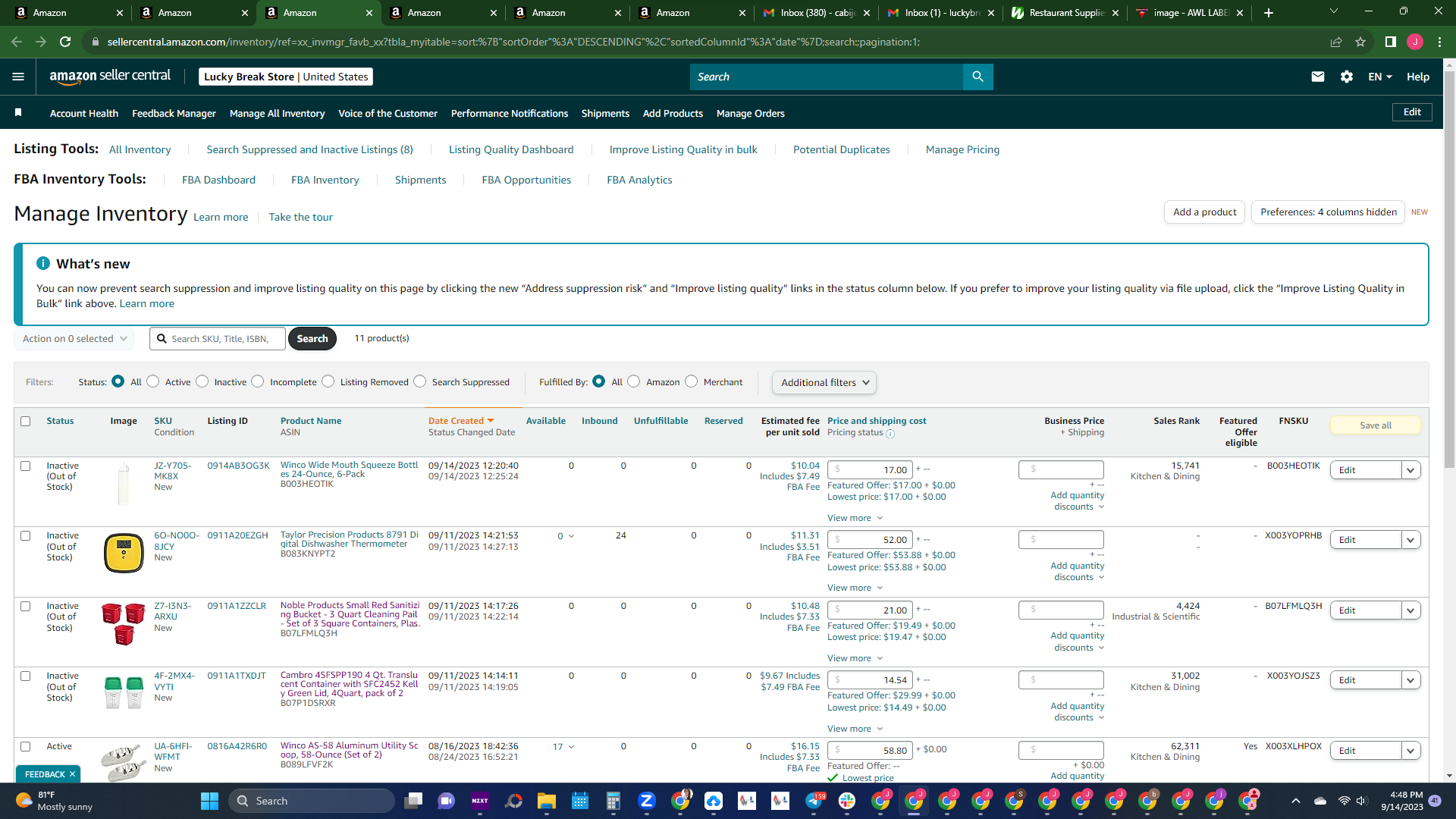Select the Inactive status filter radio
This screenshot has width=1456, height=819.
point(202,381)
